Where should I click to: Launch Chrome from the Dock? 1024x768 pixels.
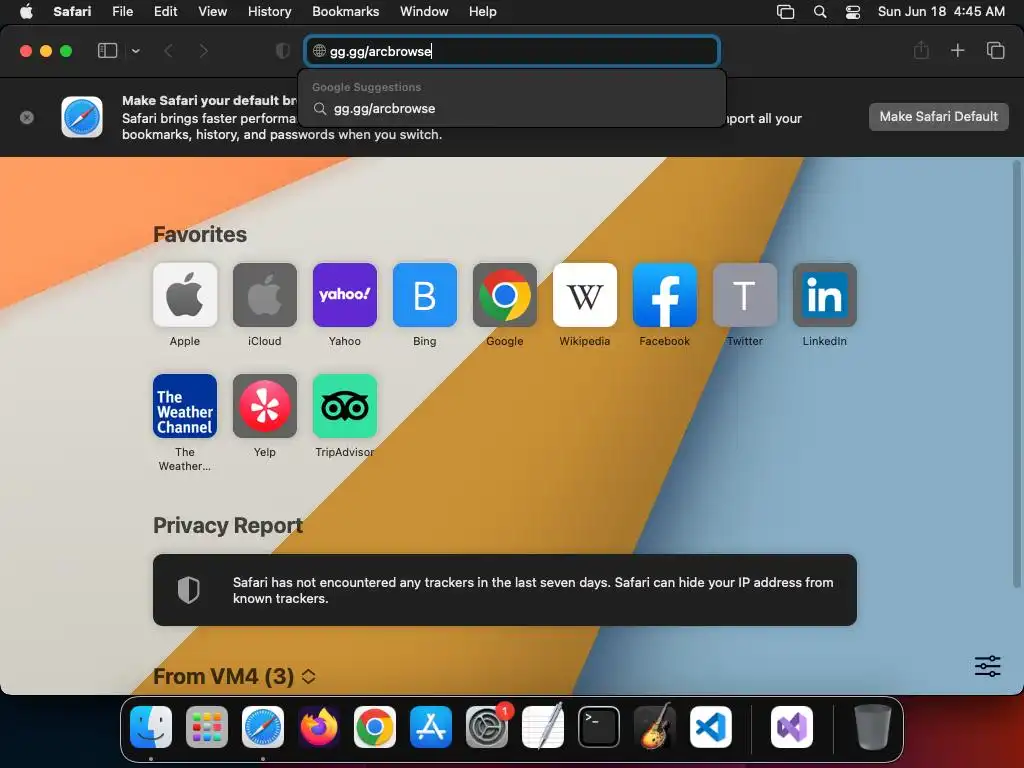pos(375,727)
